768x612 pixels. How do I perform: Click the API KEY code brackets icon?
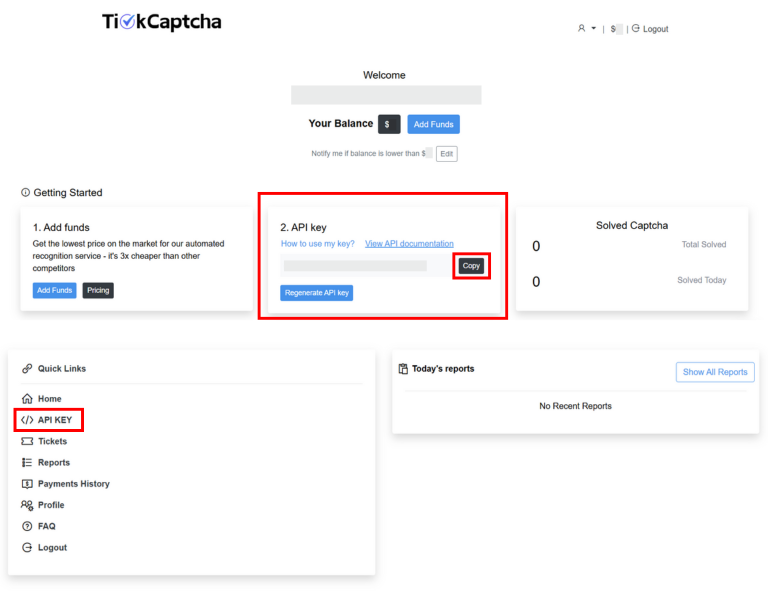pyautogui.click(x=27, y=420)
